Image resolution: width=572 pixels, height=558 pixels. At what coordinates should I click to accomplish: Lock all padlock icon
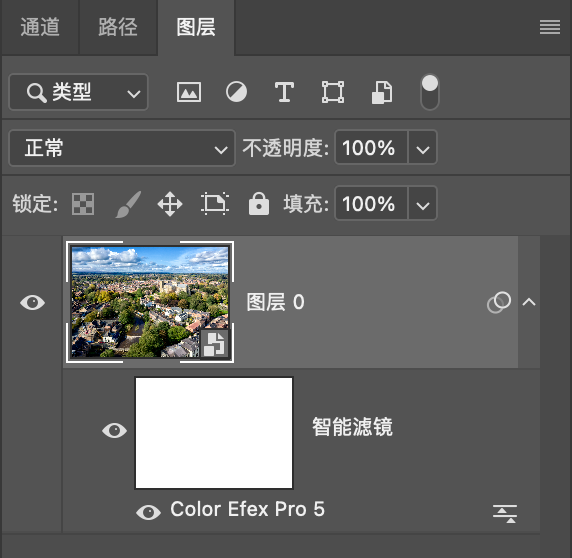point(259,204)
